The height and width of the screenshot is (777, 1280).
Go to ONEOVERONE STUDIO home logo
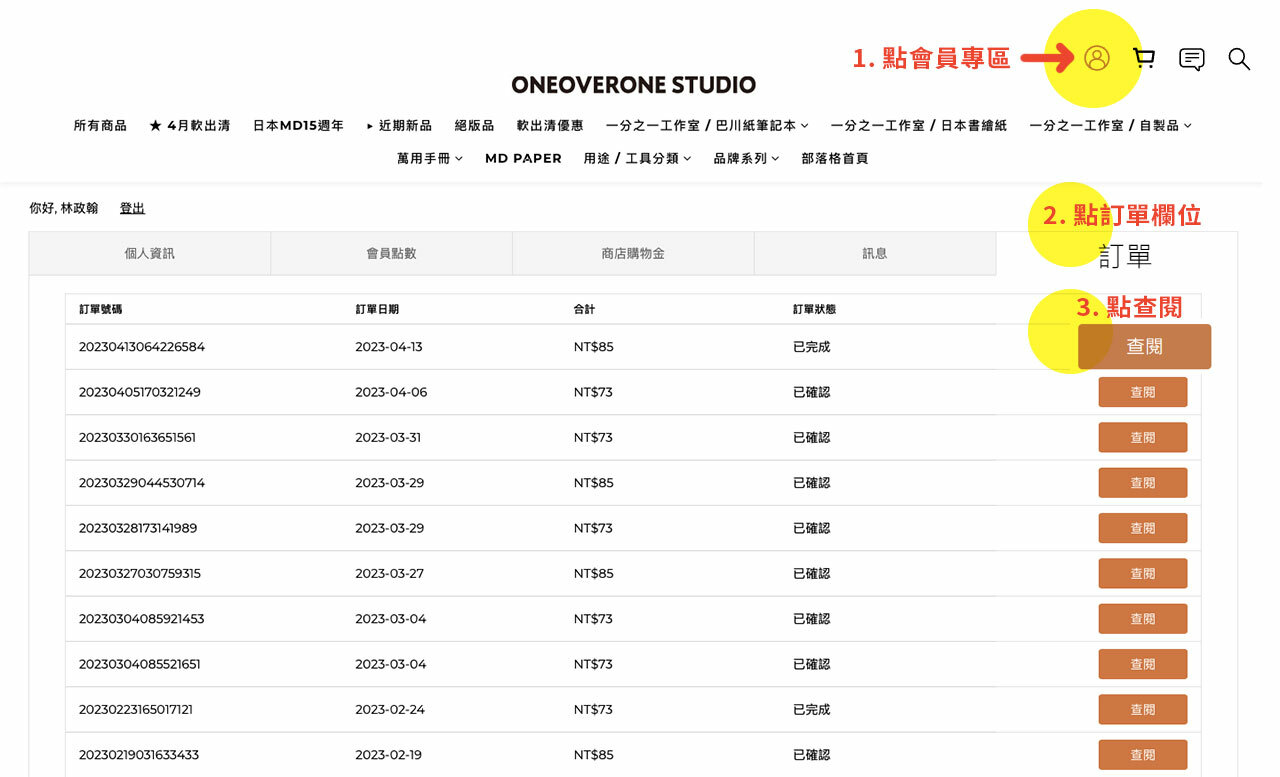tap(633, 85)
